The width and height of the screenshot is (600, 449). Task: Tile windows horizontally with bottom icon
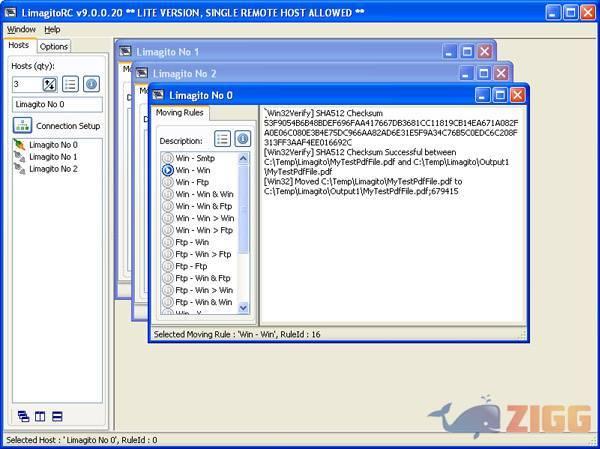(x=57, y=416)
